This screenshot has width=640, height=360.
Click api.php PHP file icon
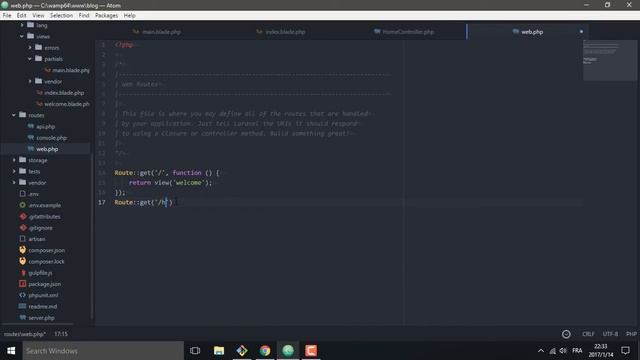pyautogui.click(x=31, y=126)
